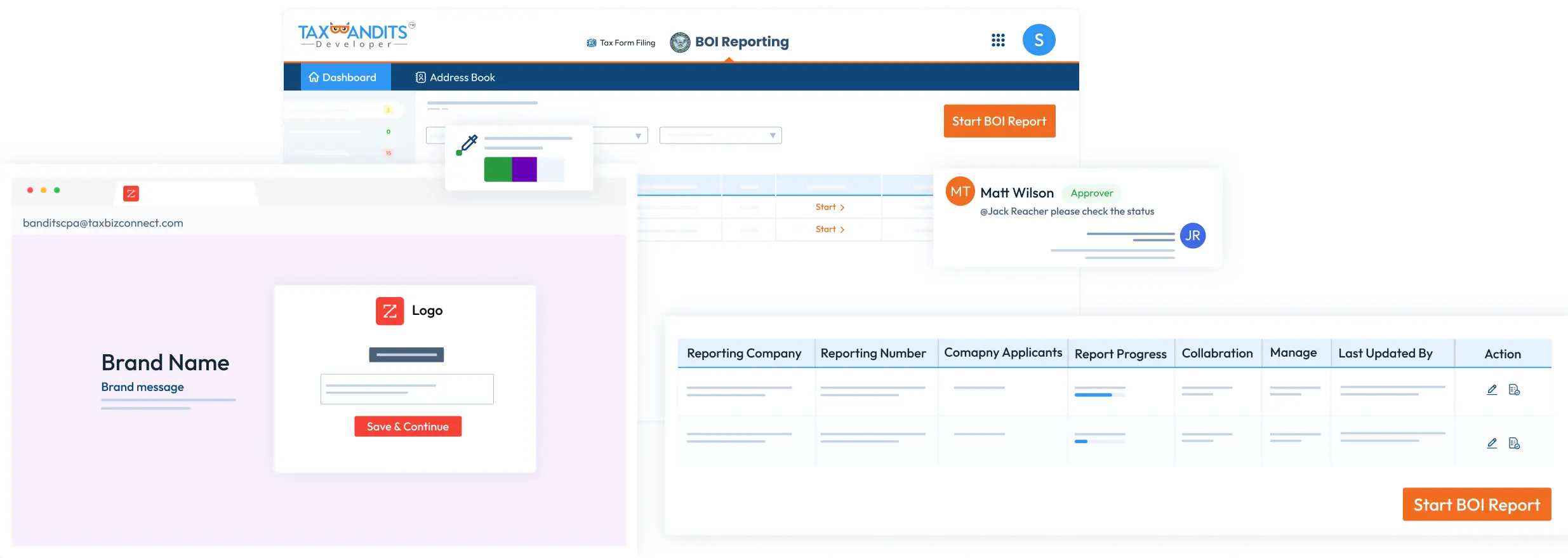The width and height of the screenshot is (1568, 558).
Task: Click the MT avatar for Matt Wilson
Action: (x=960, y=192)
